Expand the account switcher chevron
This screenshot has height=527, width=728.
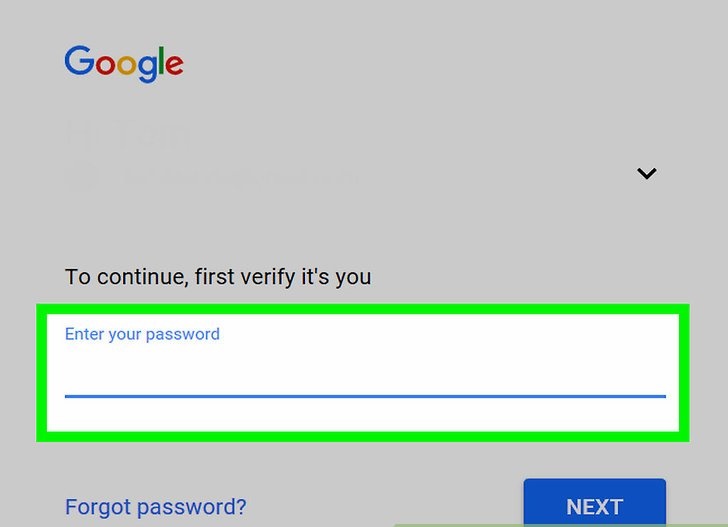(647, 173)
